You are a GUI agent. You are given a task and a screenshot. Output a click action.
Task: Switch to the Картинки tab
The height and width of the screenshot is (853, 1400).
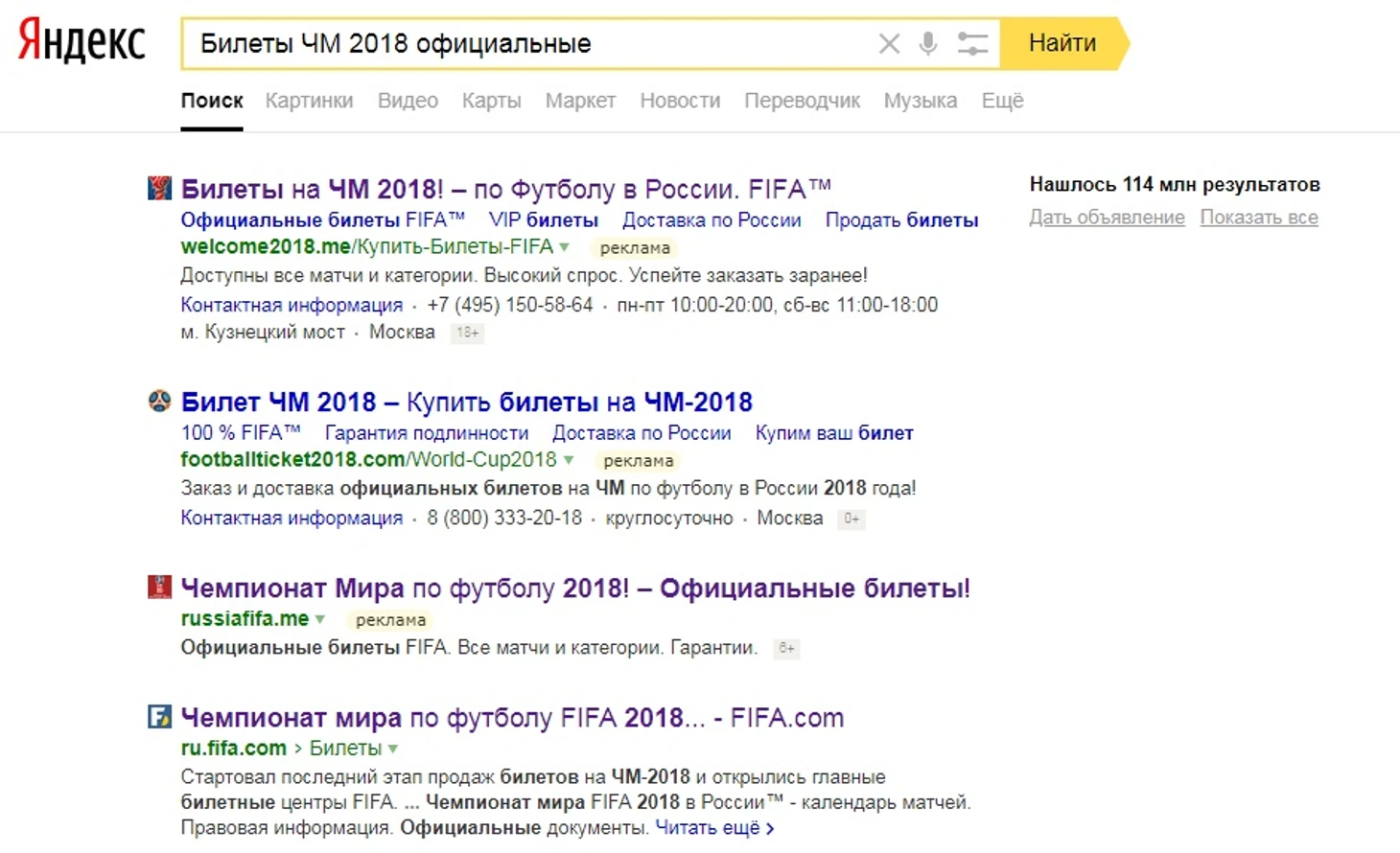309,101
